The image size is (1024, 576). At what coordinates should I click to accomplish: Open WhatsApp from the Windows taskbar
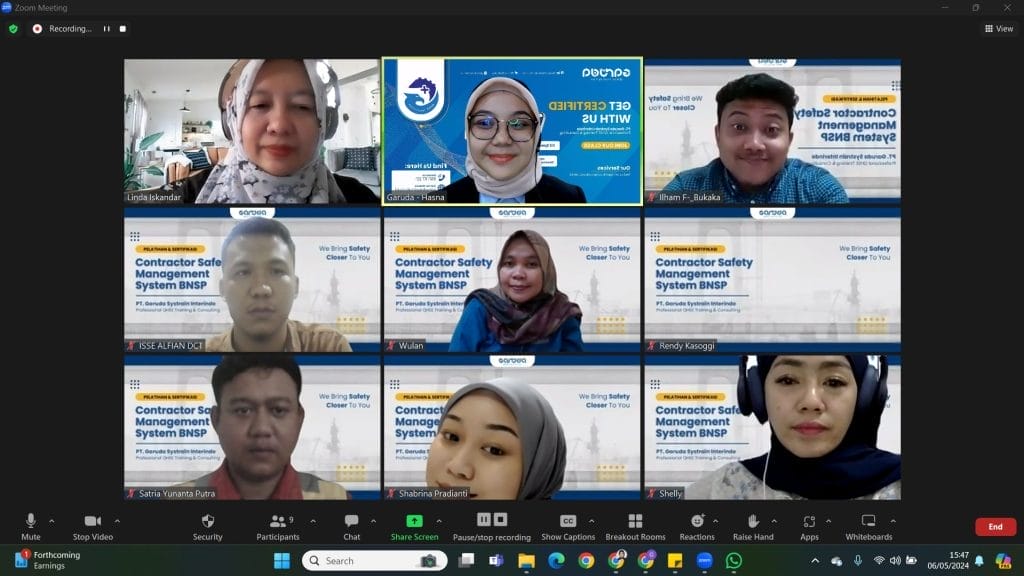pyautogui.click(x=734, y=561)
